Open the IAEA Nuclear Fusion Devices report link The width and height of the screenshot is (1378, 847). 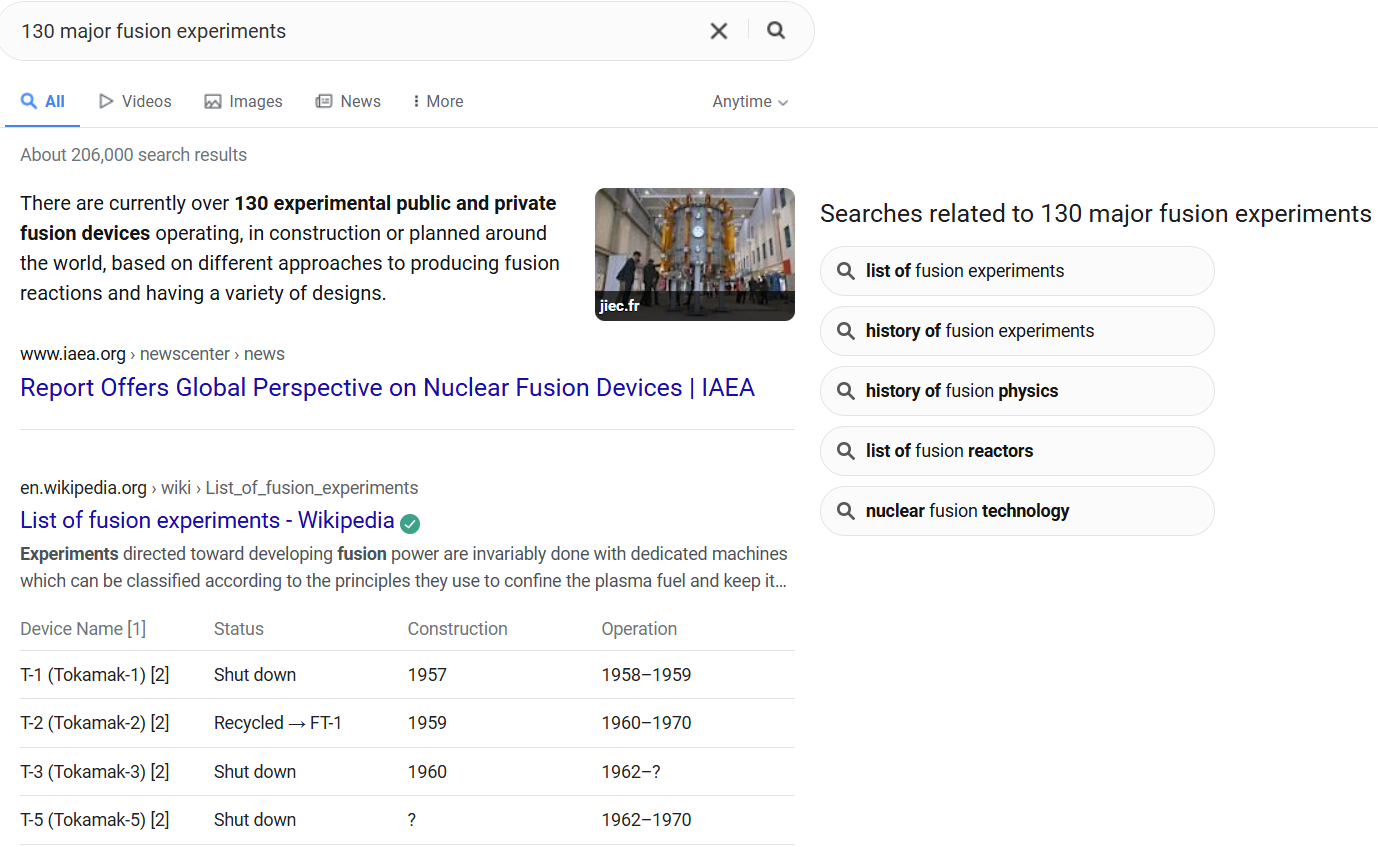pos(387,388)
